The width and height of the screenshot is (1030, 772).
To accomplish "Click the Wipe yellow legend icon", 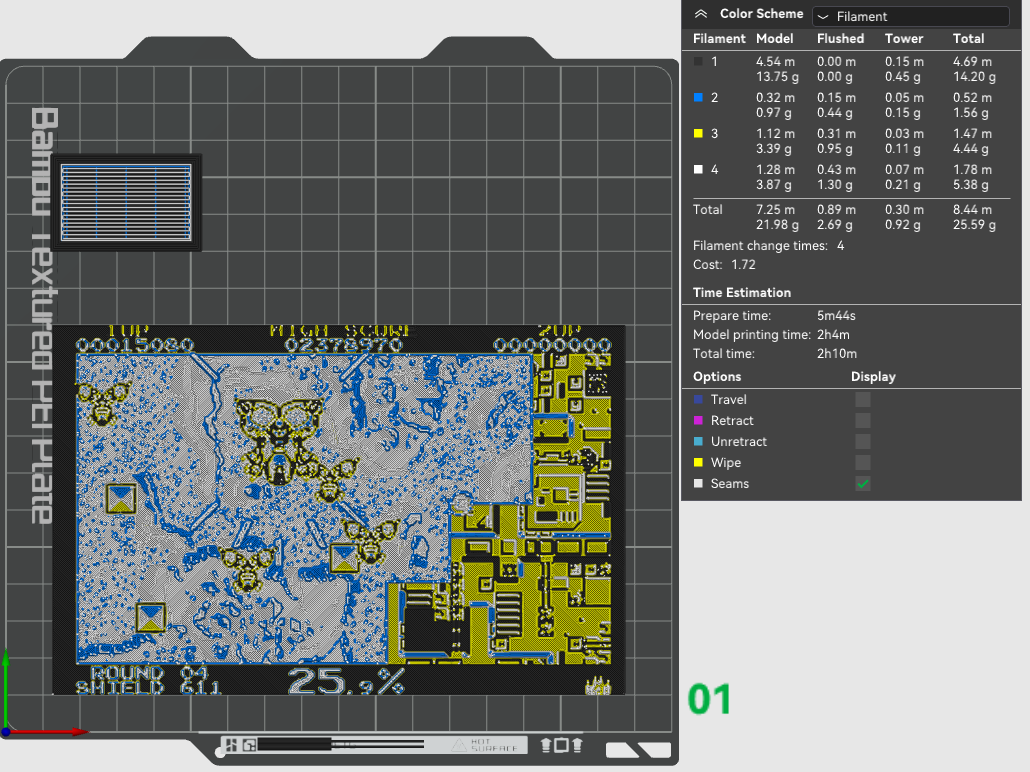I will (x=698, y=463).
